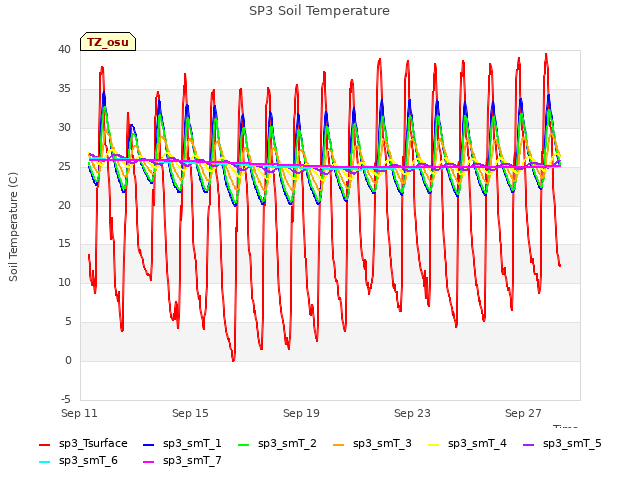The image size is (640, 480).
Task: Click the Sep 11 x-axis tick label
Action: [80, 413]
